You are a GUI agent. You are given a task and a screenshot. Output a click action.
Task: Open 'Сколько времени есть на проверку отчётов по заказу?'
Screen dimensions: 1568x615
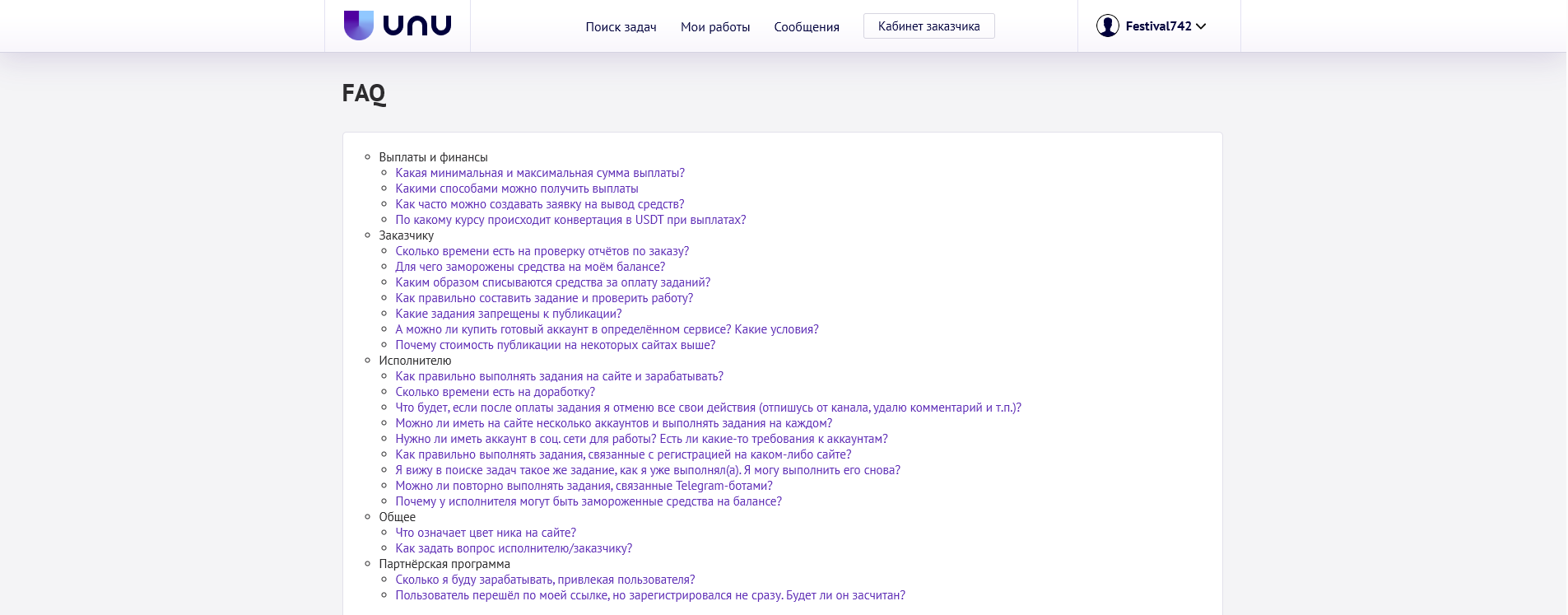542,251
